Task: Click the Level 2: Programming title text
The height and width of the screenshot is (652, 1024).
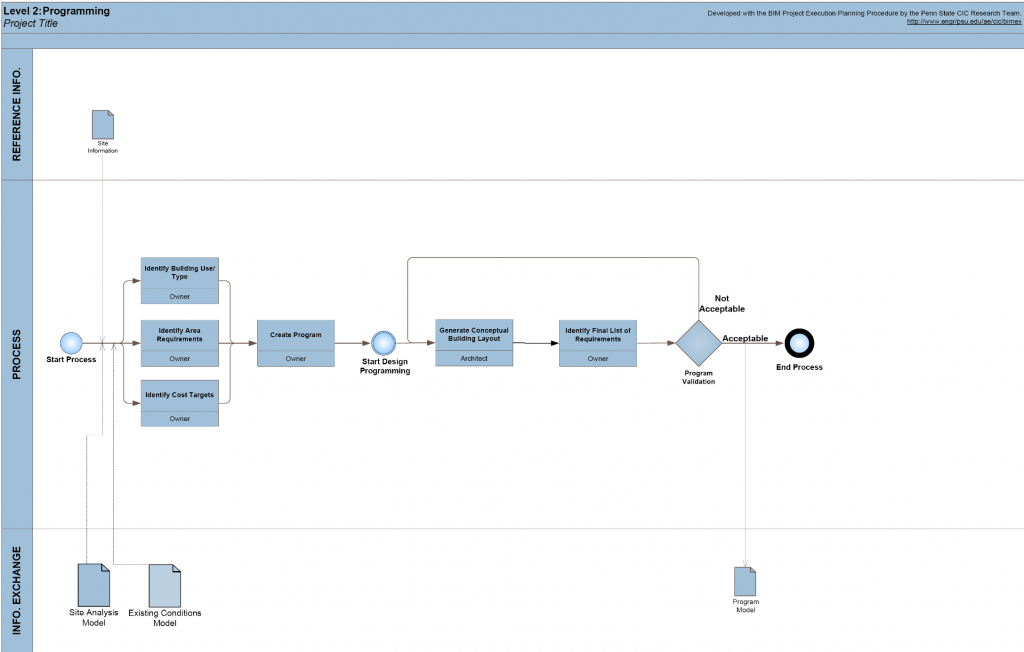Action: coord(57,10)
